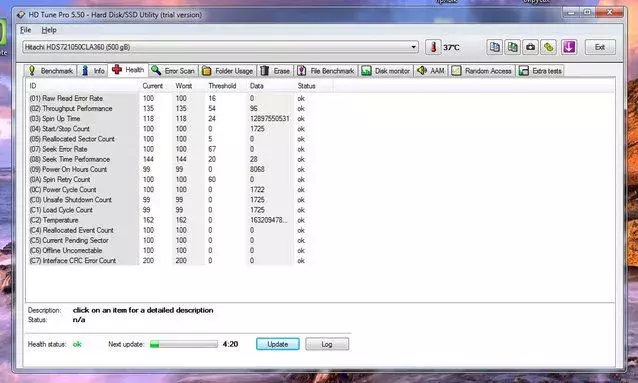Open the File menu
This screenshot has width=638, height=383.
coord(25,30)
